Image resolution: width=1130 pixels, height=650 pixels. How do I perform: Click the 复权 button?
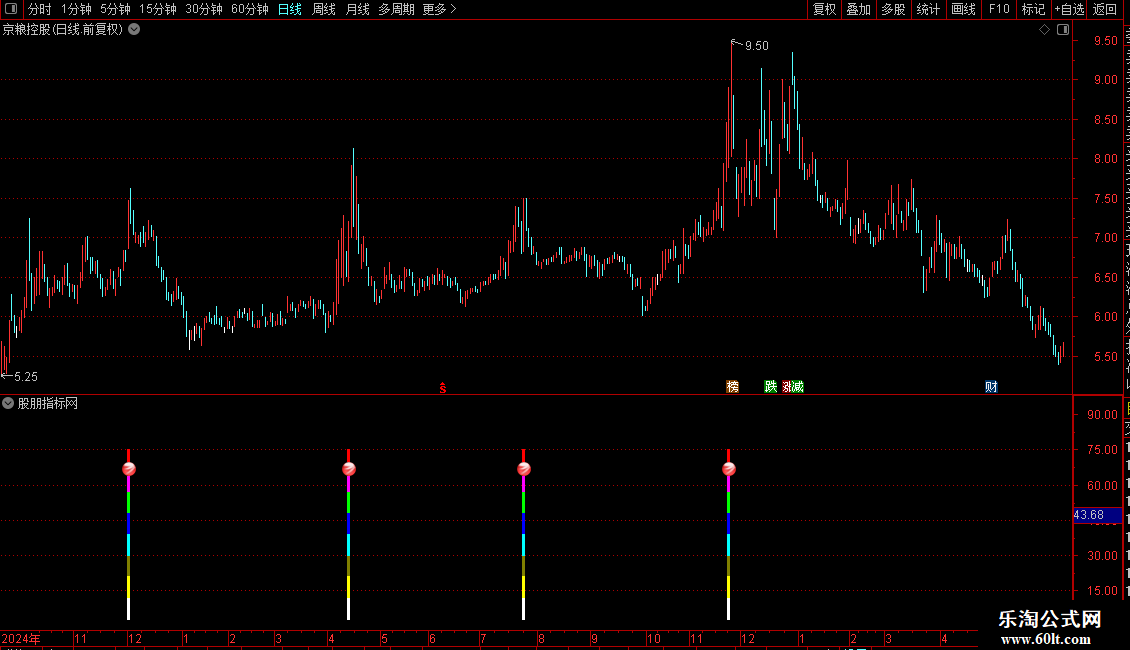pos(824,9)
